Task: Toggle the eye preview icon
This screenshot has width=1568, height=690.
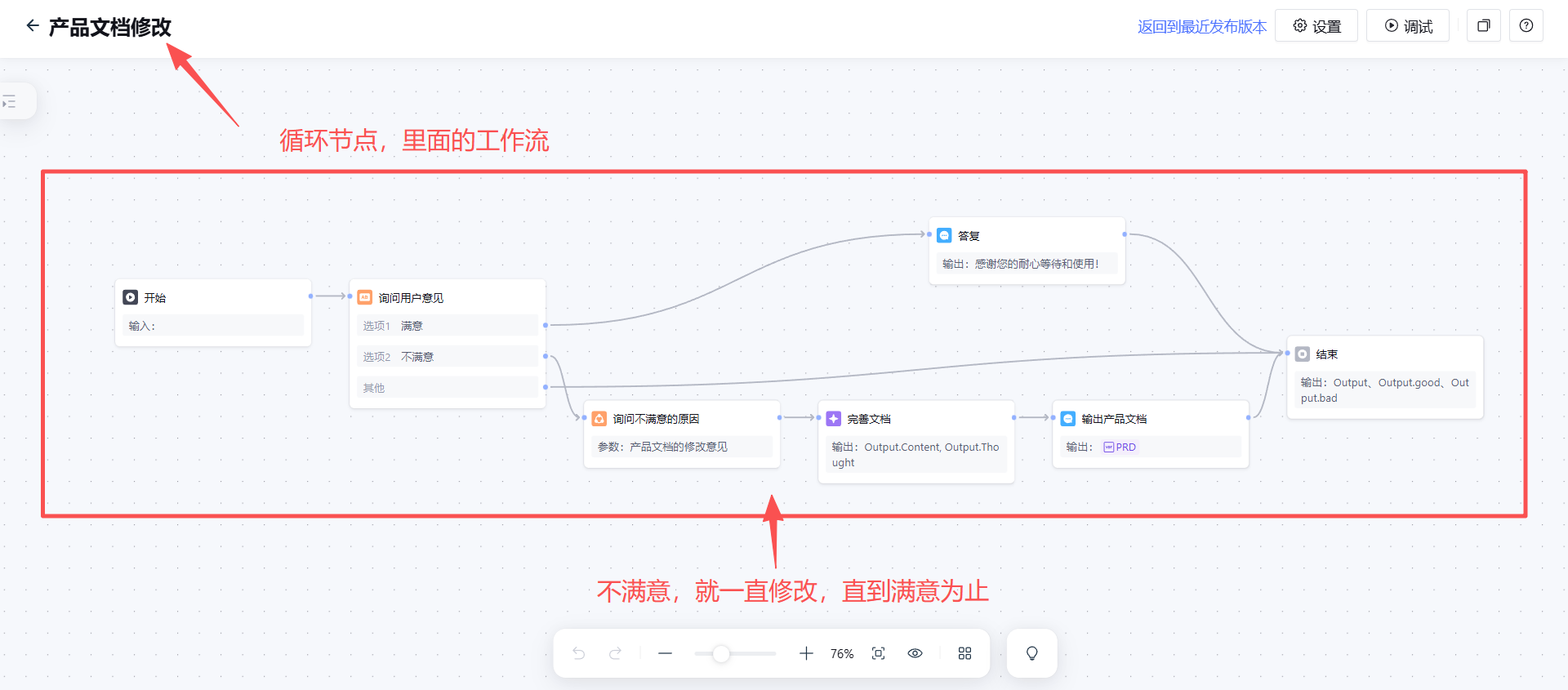Action: click(x=915, y=653)
